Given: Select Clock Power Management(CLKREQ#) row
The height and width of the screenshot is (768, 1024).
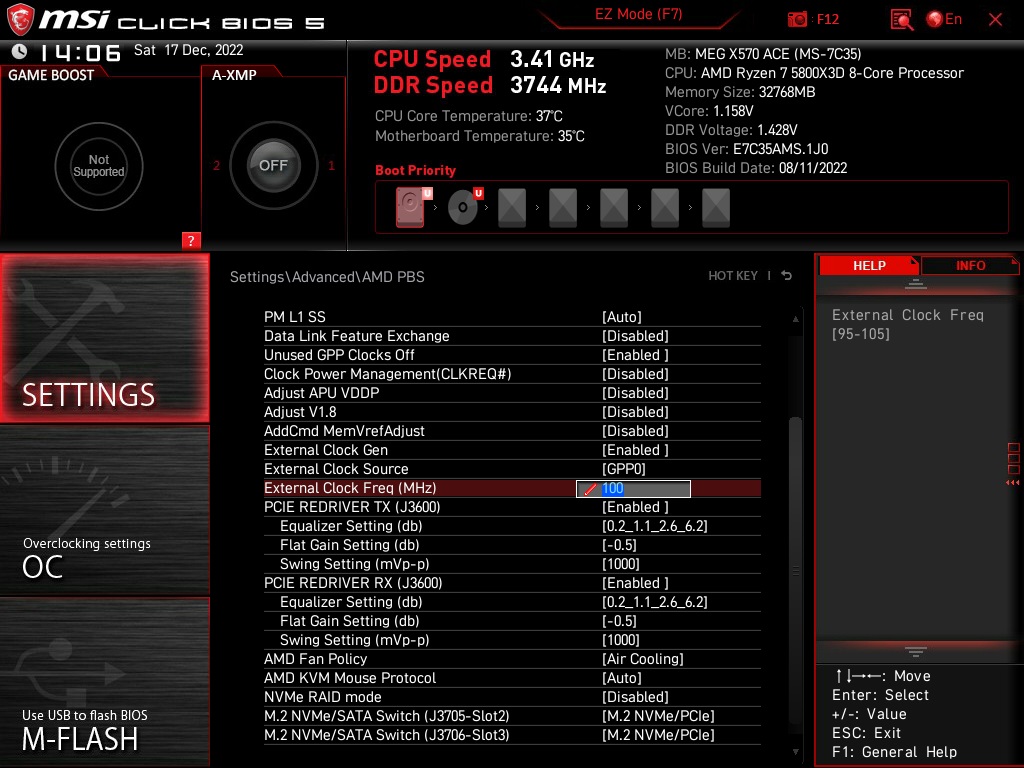Looking at the screenshot, I should [x=512, y=374].
